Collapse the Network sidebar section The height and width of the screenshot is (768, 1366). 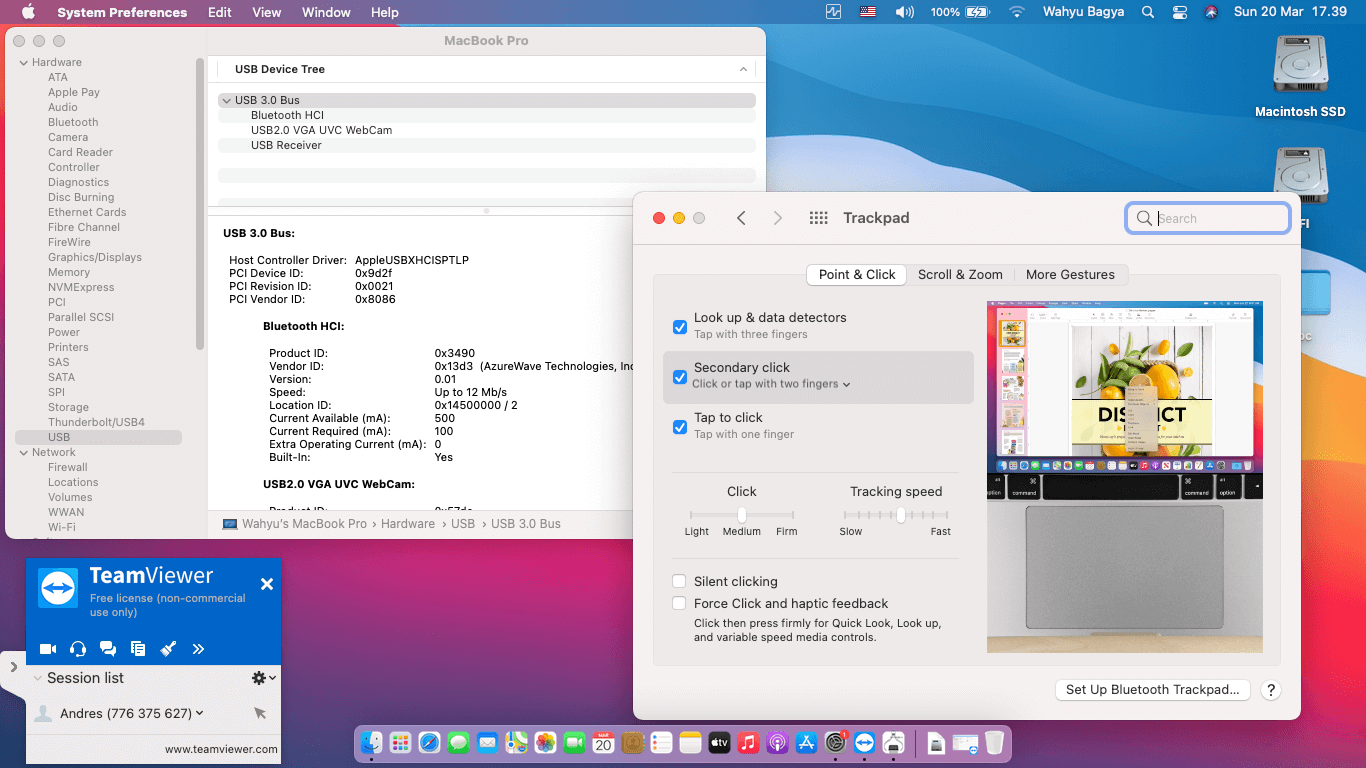[24, 452]
